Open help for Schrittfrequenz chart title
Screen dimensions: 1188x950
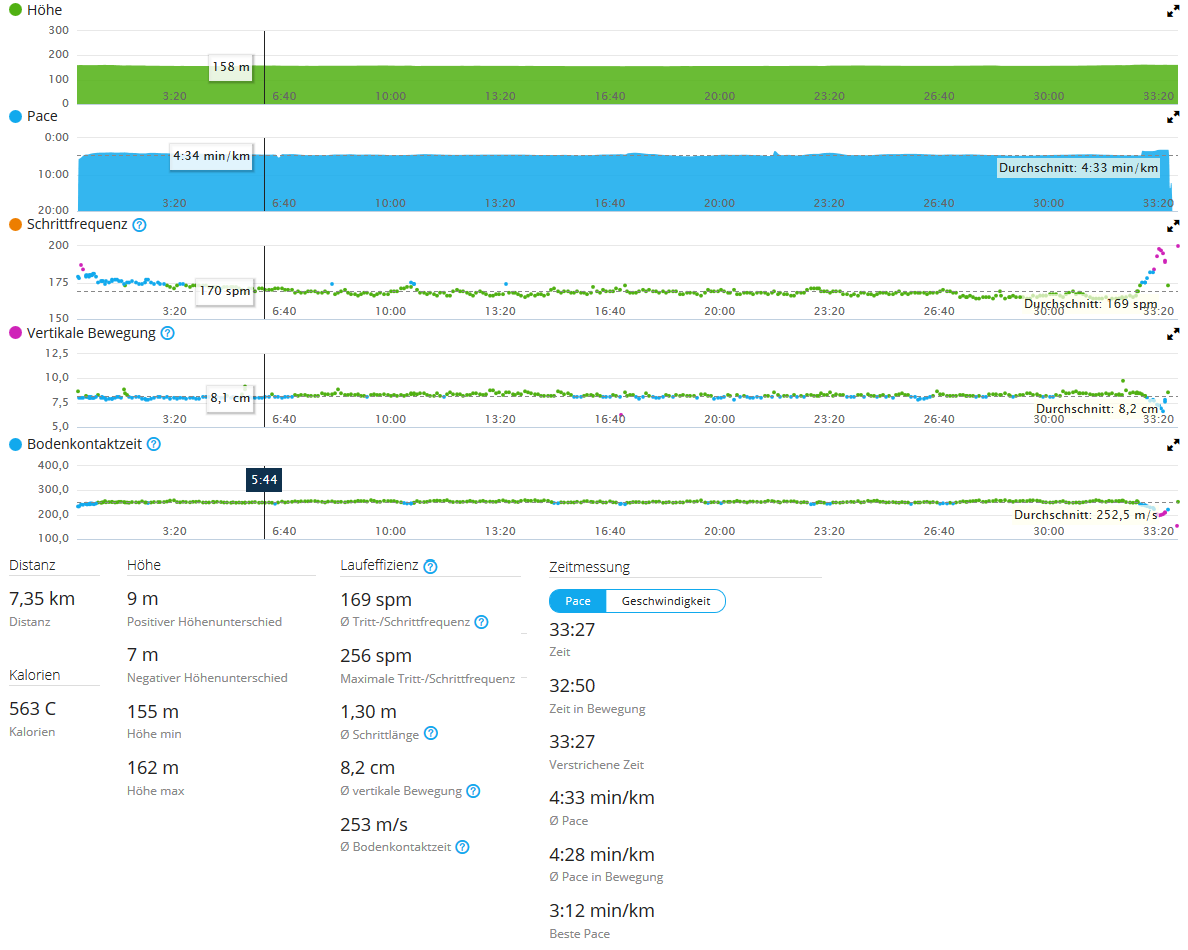140,225
